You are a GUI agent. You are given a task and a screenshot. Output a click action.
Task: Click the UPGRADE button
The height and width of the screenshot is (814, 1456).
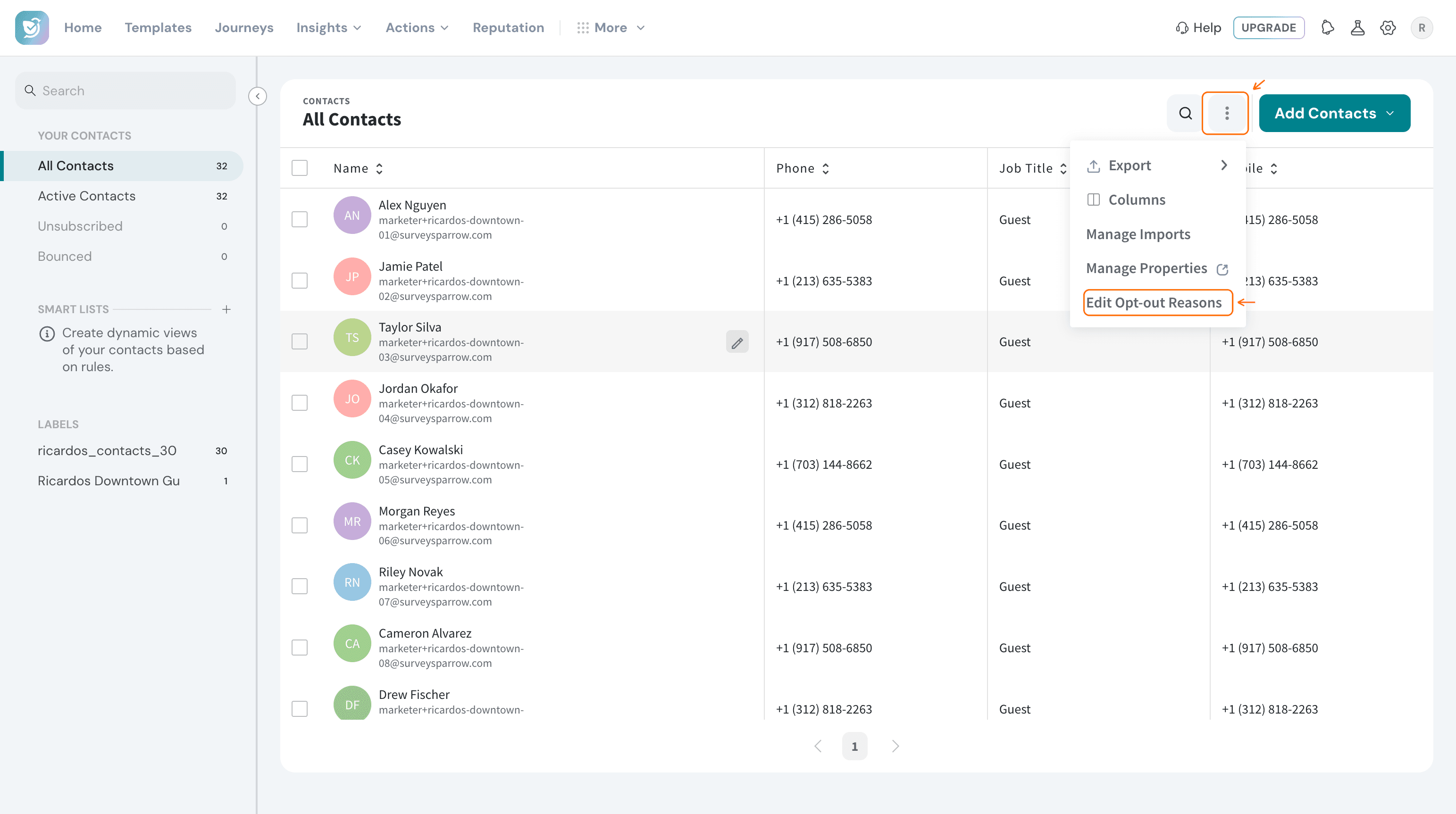click(x=1268, y=28)
